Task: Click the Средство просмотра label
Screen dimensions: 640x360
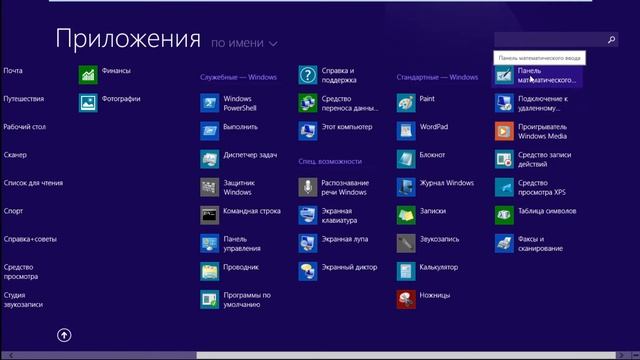Action: tap(21, 272)
